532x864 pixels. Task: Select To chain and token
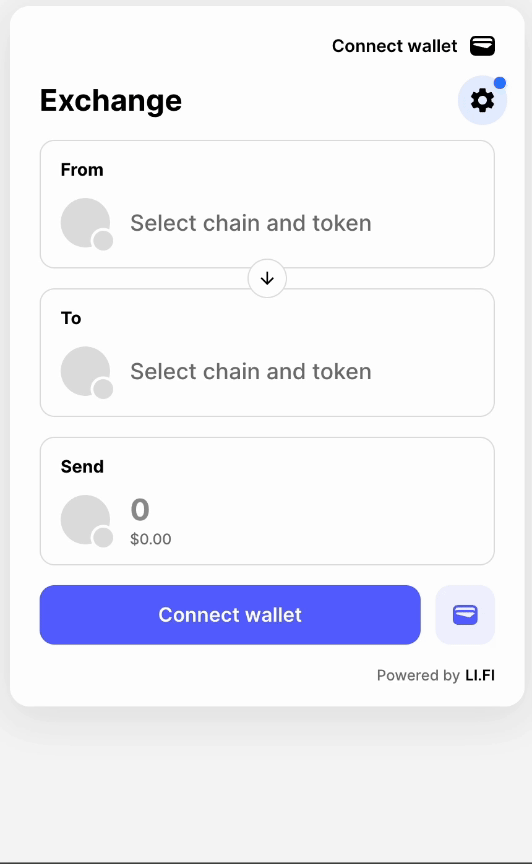[251, 371]
